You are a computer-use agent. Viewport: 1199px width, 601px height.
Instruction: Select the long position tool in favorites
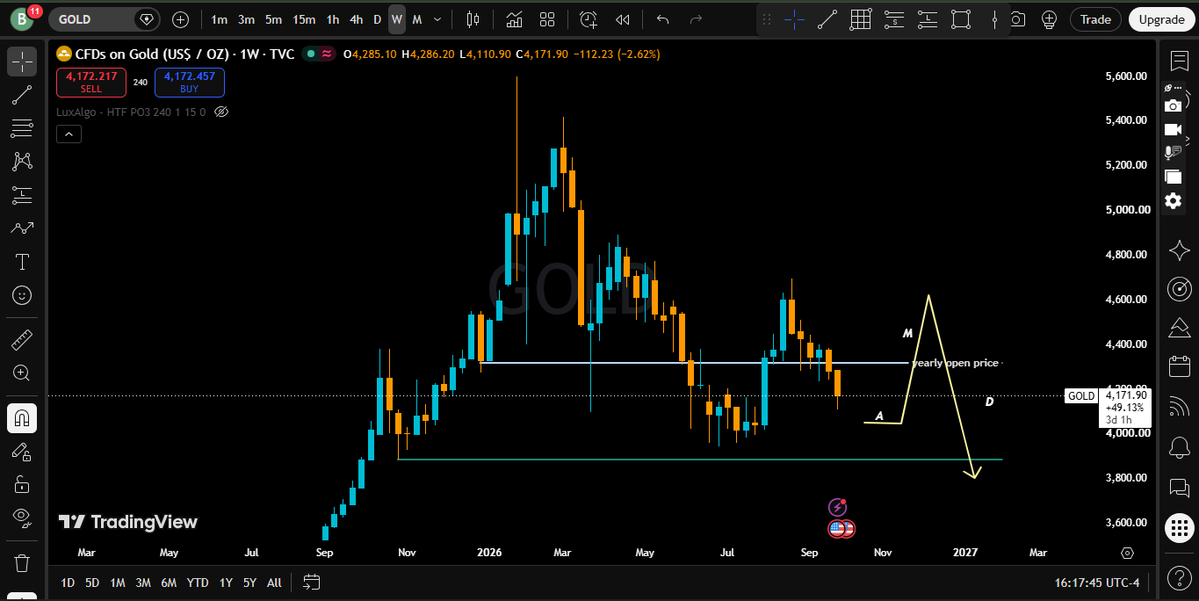928,20
